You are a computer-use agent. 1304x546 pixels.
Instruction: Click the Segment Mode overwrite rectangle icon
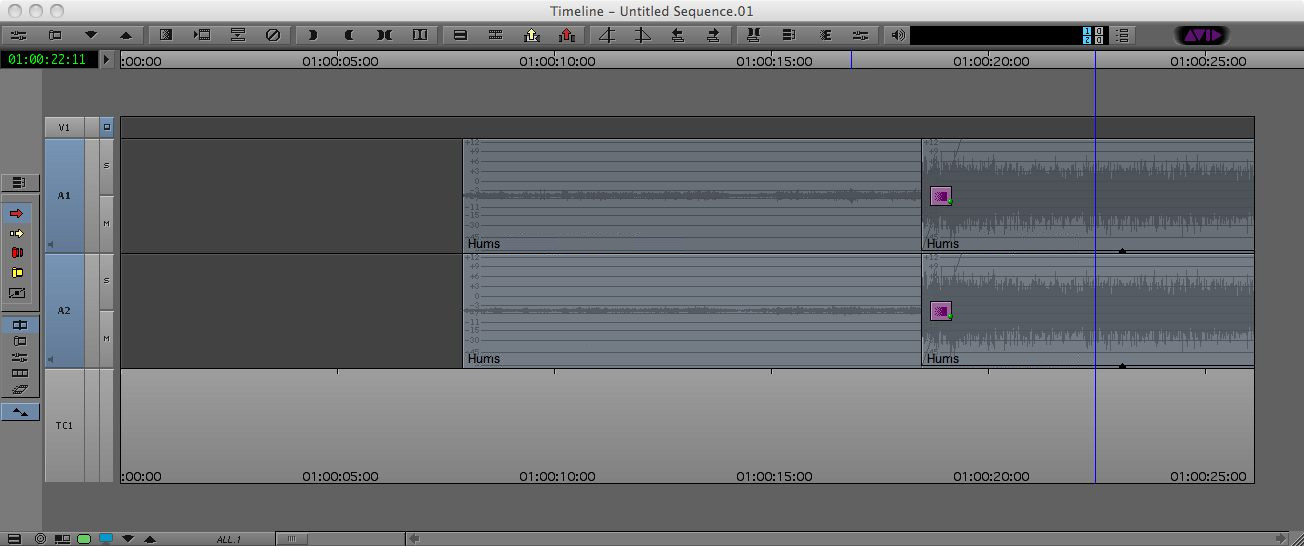[x=460, y=35]
